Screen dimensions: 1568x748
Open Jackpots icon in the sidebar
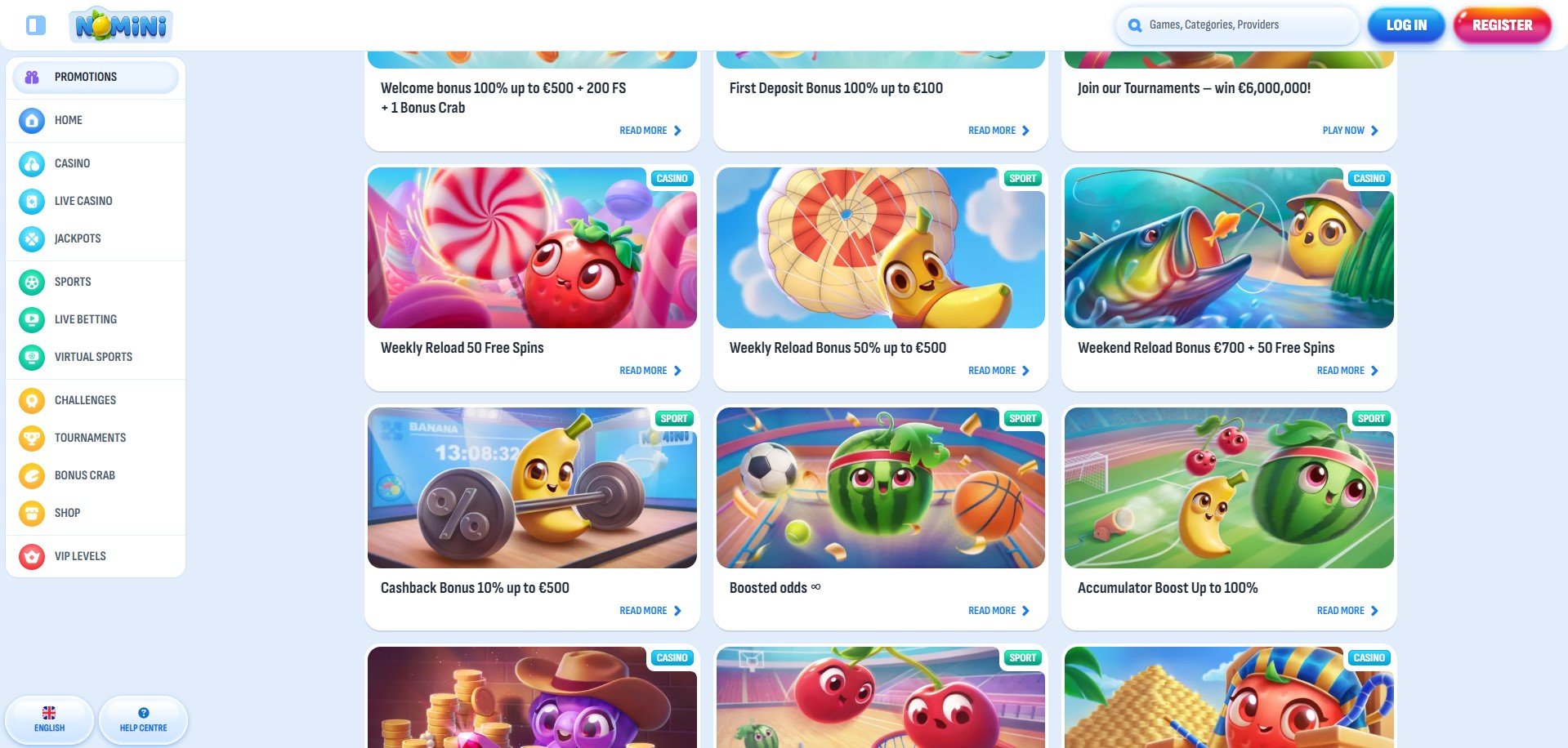(x=32, y=239)
